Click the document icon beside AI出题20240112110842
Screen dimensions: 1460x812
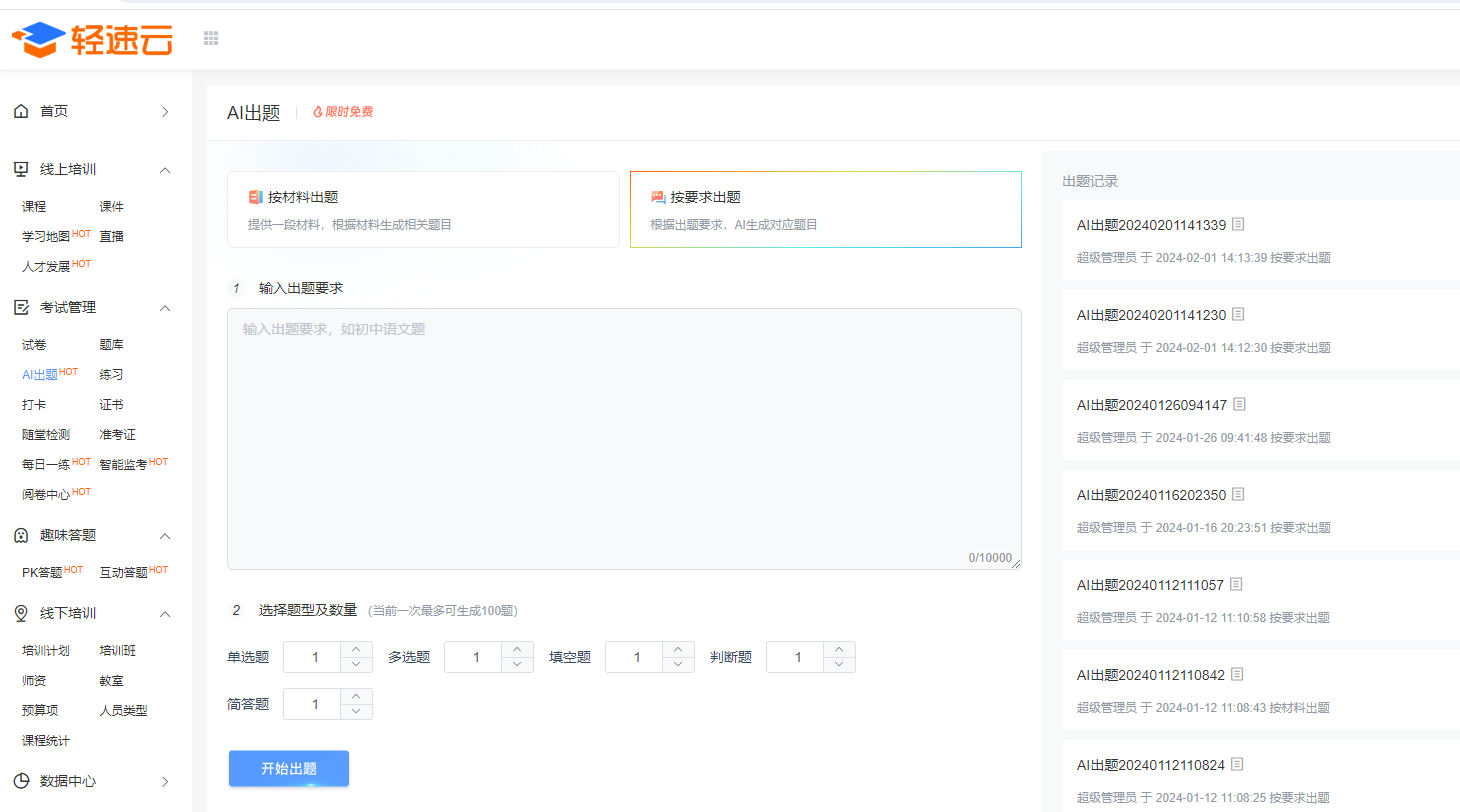(x=1237, y=674)
